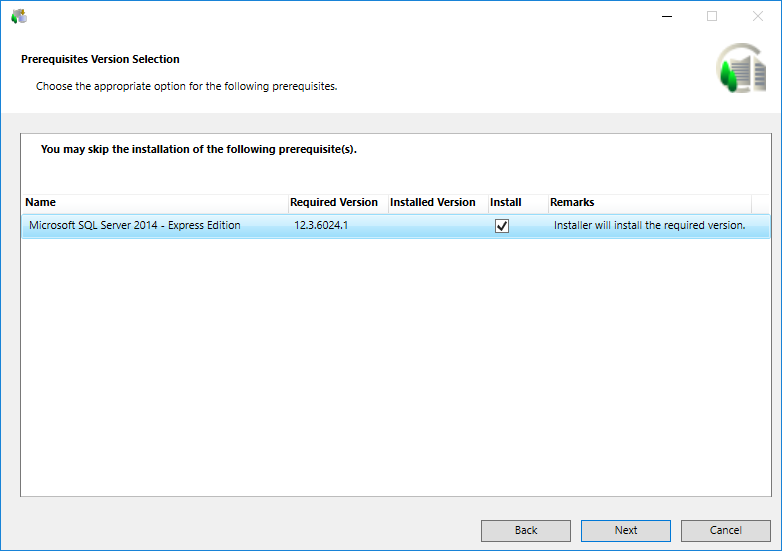782x551 pixels.
Task: Click the empty Installed Version cell in the row
Action: 437,226
